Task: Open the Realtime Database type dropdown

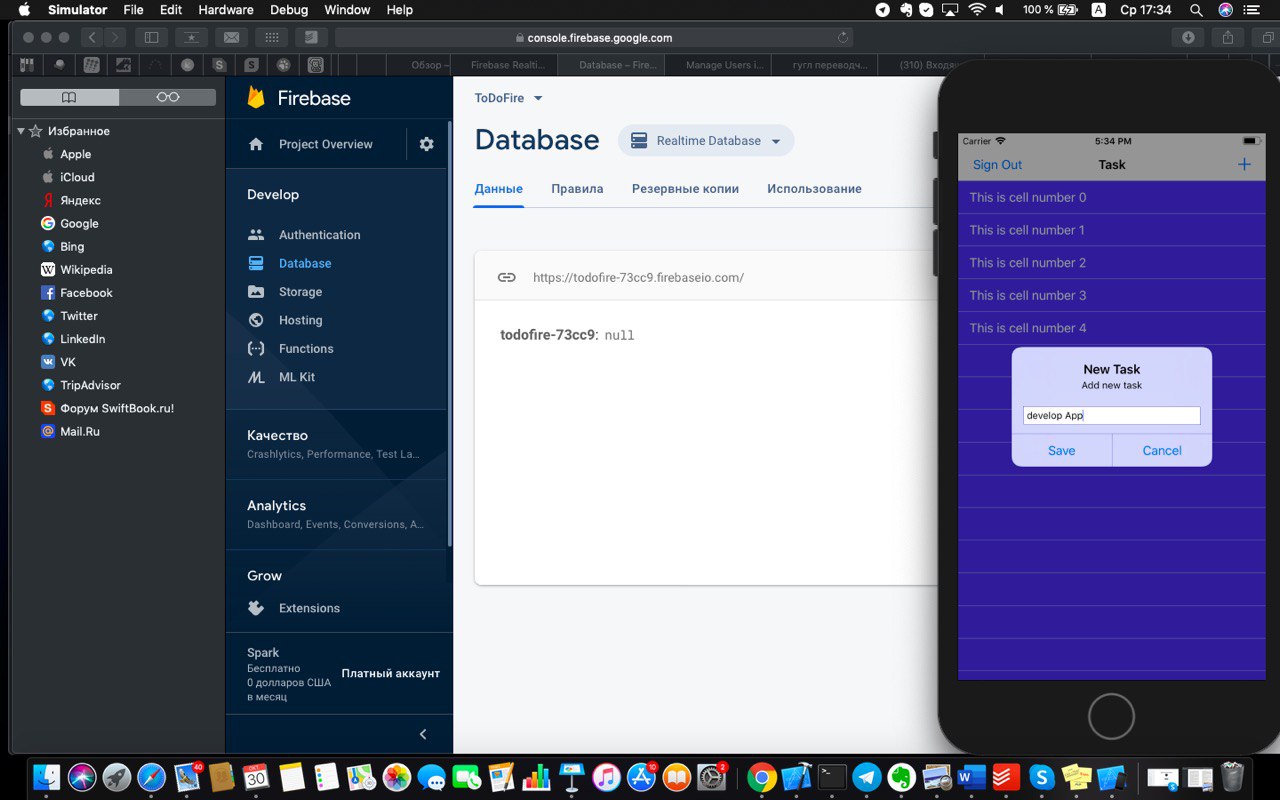Action: [706, 141]
